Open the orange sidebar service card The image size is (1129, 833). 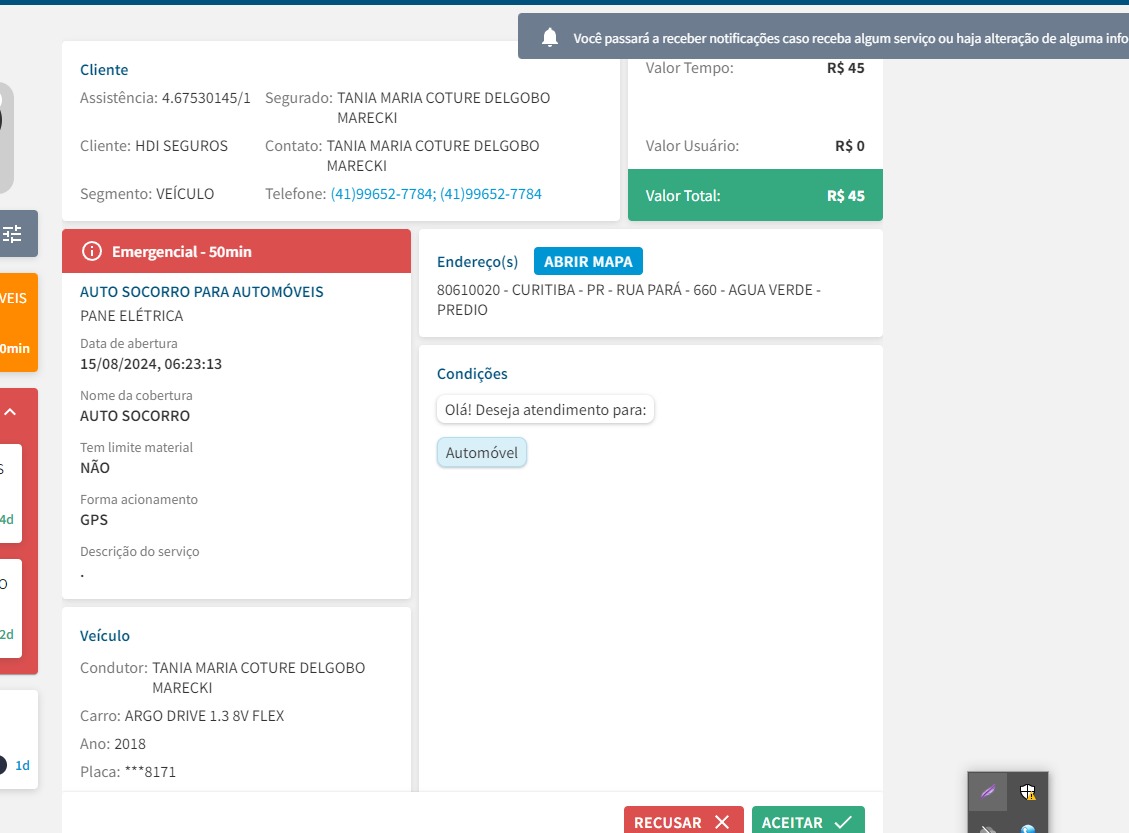point(17,323)
